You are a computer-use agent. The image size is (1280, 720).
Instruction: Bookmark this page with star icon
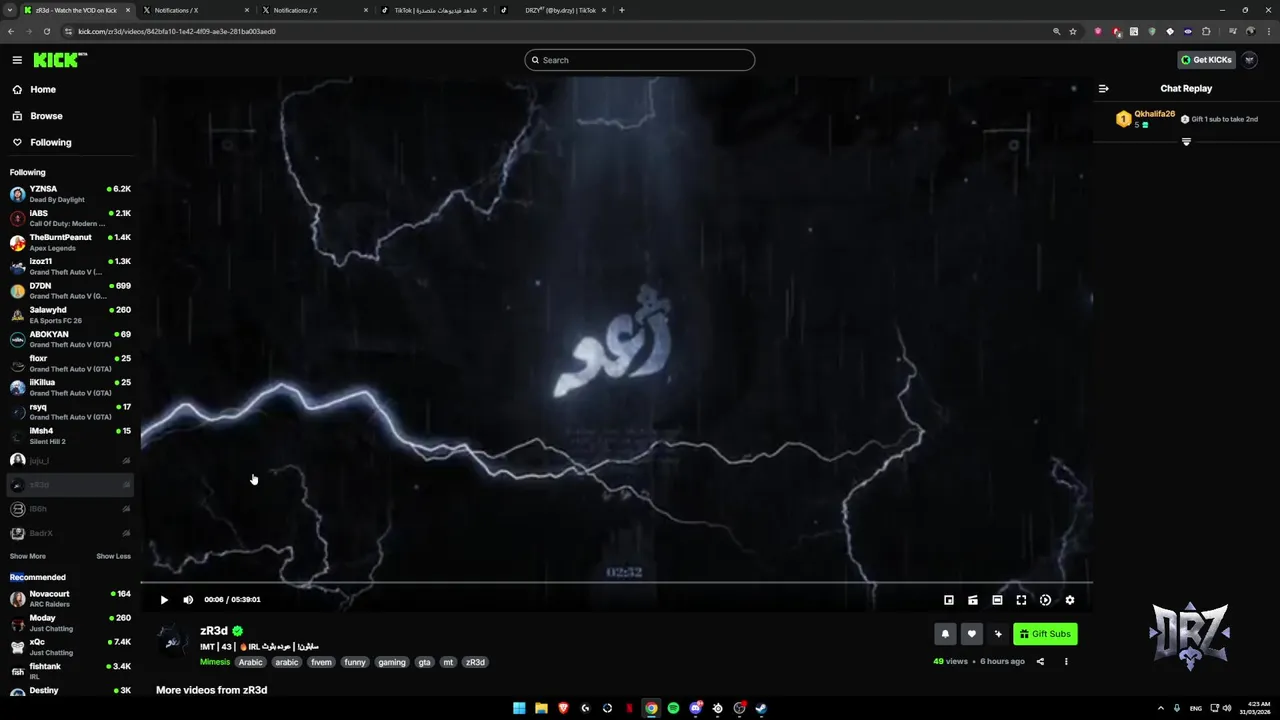[x=1073, y=31]
